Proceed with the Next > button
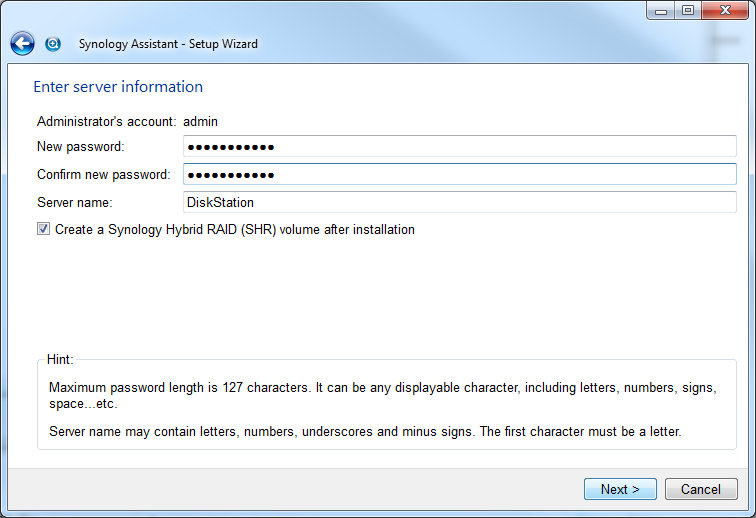 [x=620, y=489]
